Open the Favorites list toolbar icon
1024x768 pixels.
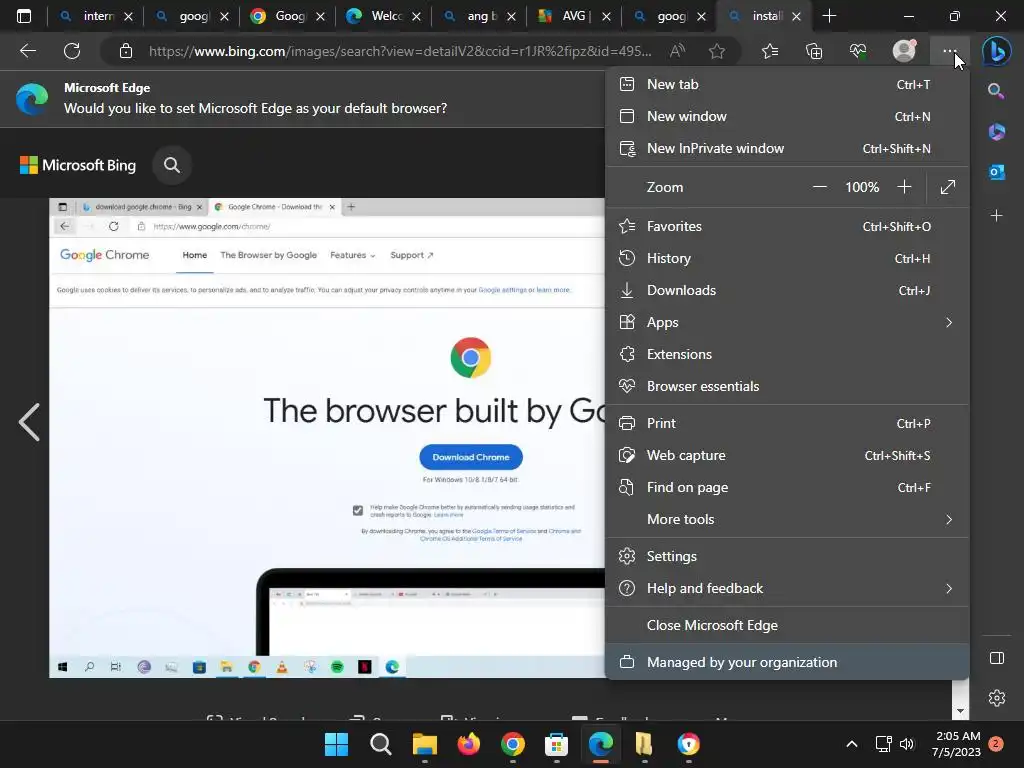(x=770, y=51)
